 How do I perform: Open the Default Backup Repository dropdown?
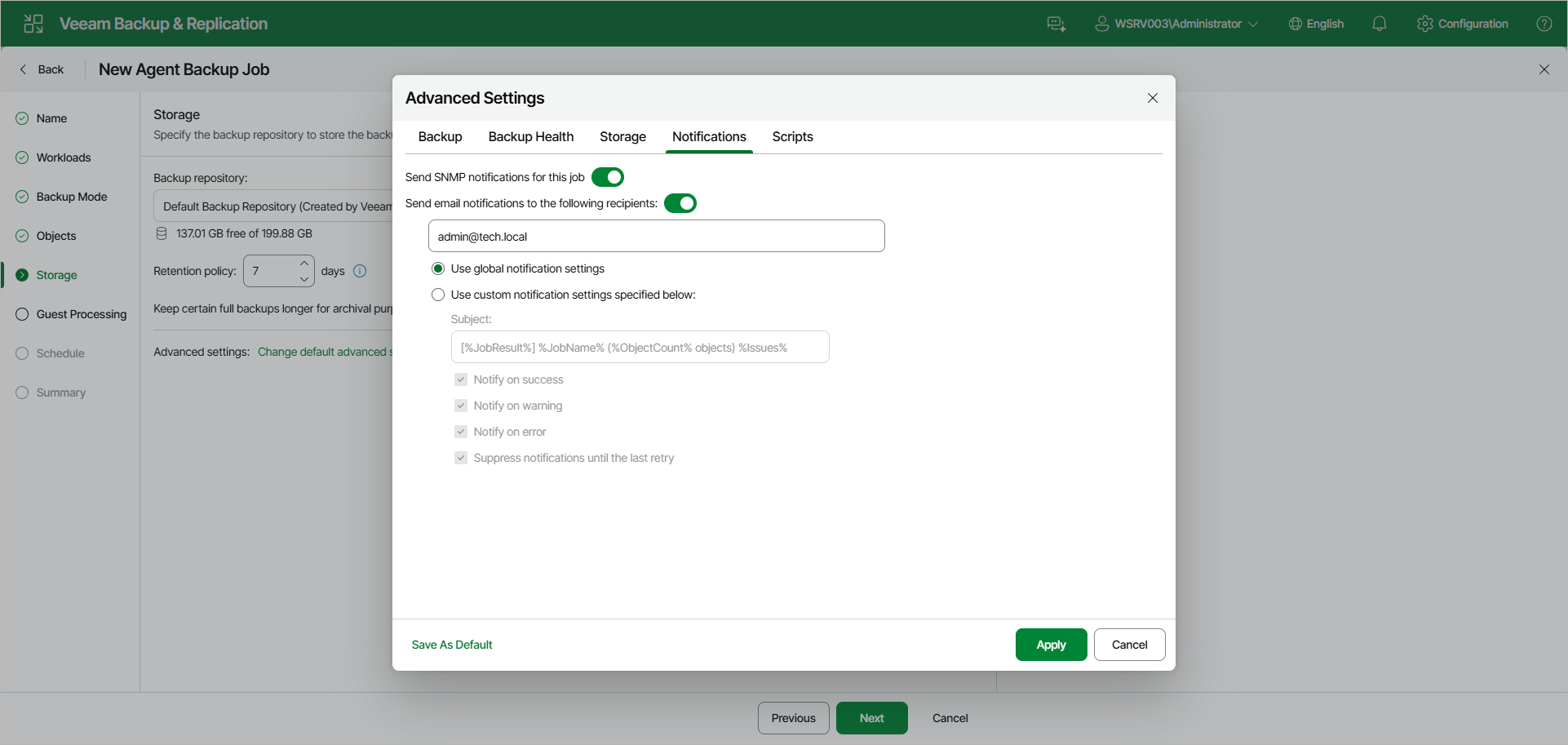[273, 206]
